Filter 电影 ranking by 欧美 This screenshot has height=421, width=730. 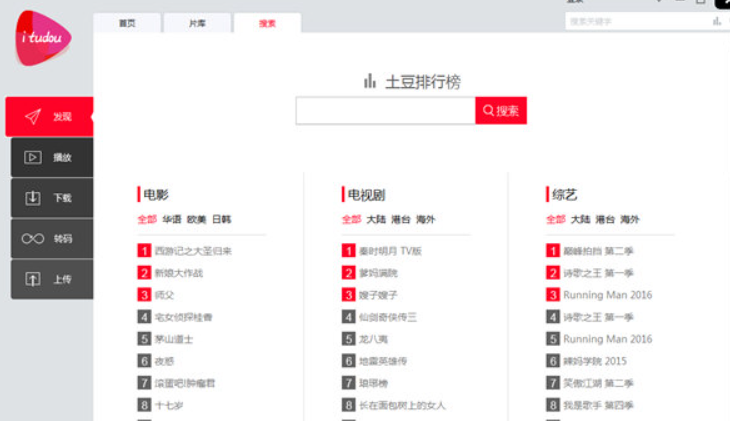pyautogui.click(x=196, y=219)
